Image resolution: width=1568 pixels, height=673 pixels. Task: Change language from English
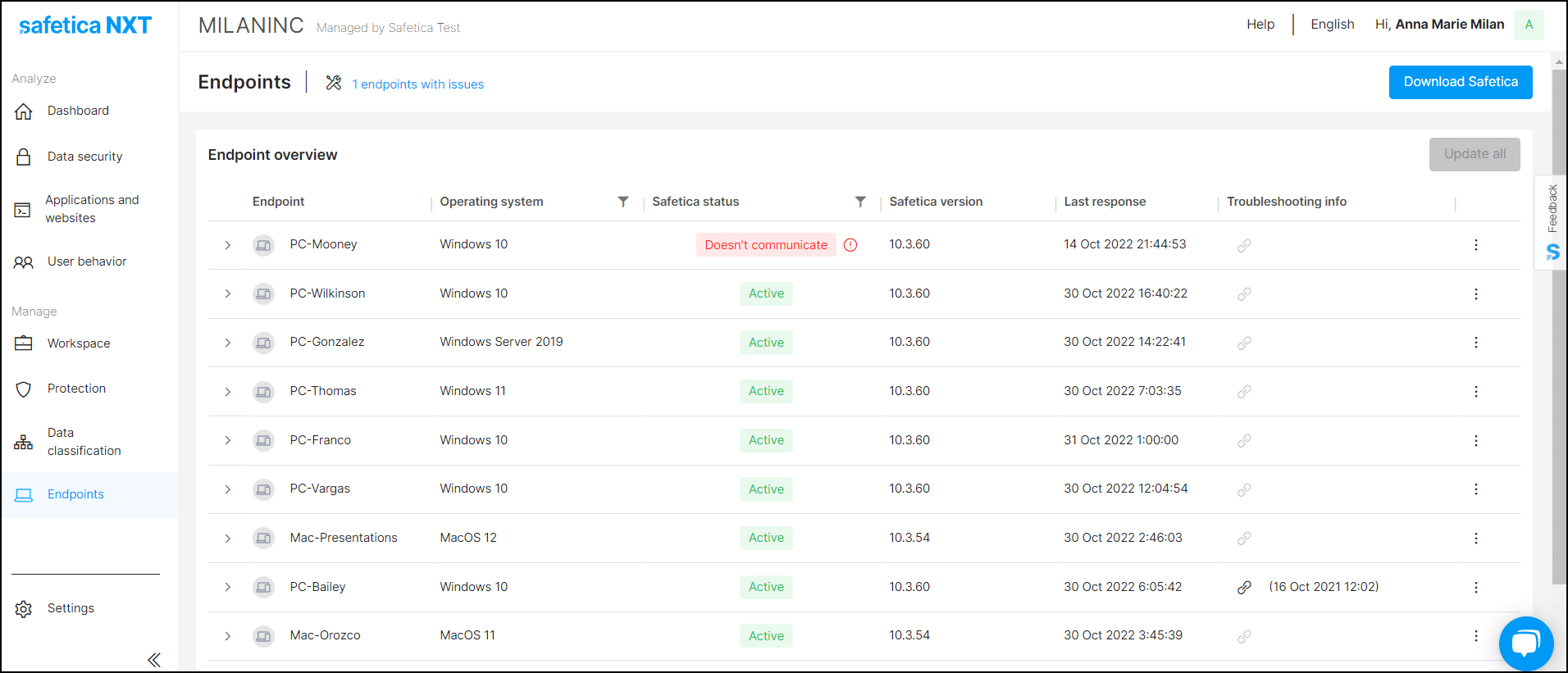coord(1333,25)
